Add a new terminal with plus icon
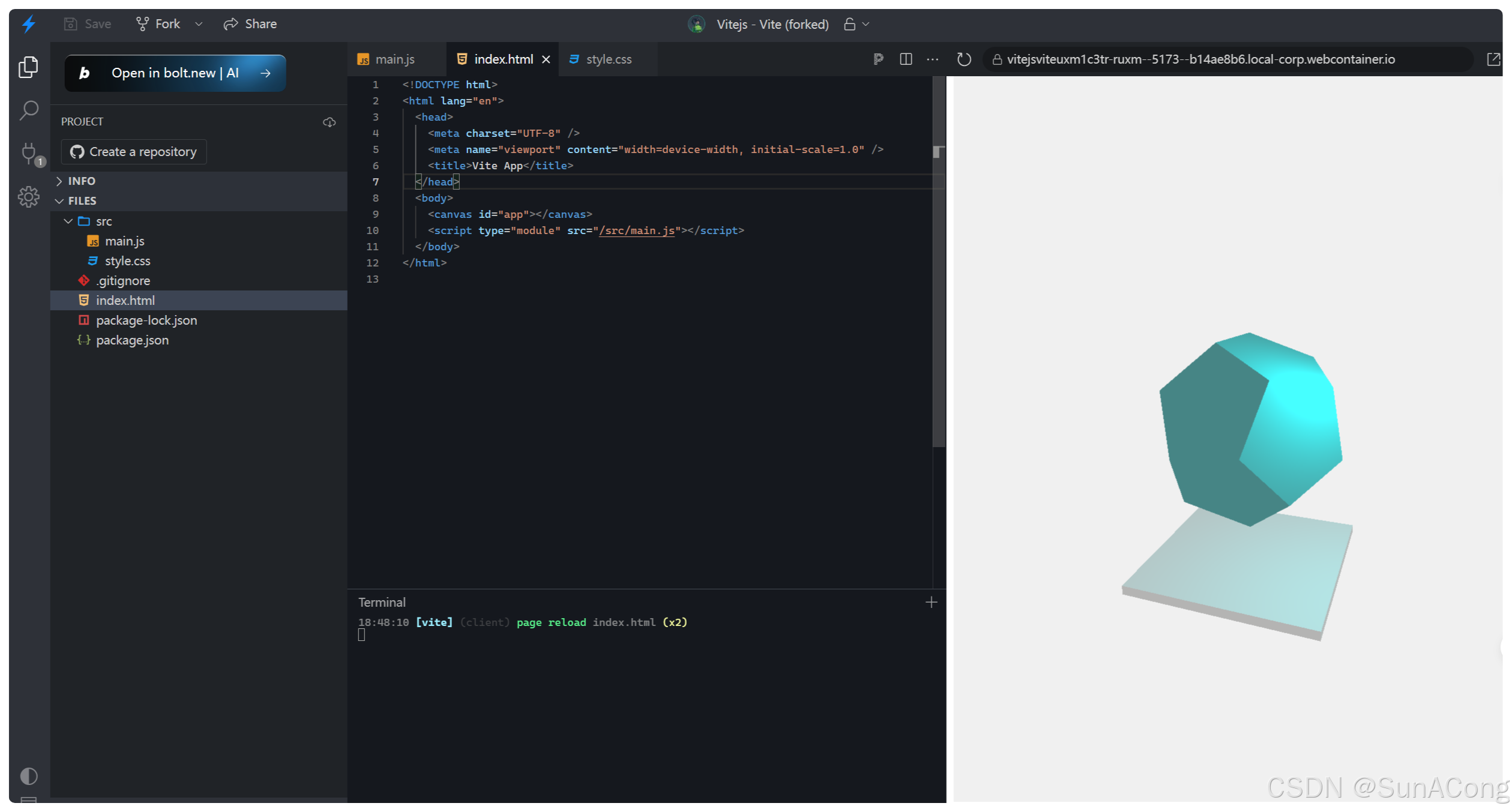 (x=931, y=602)
